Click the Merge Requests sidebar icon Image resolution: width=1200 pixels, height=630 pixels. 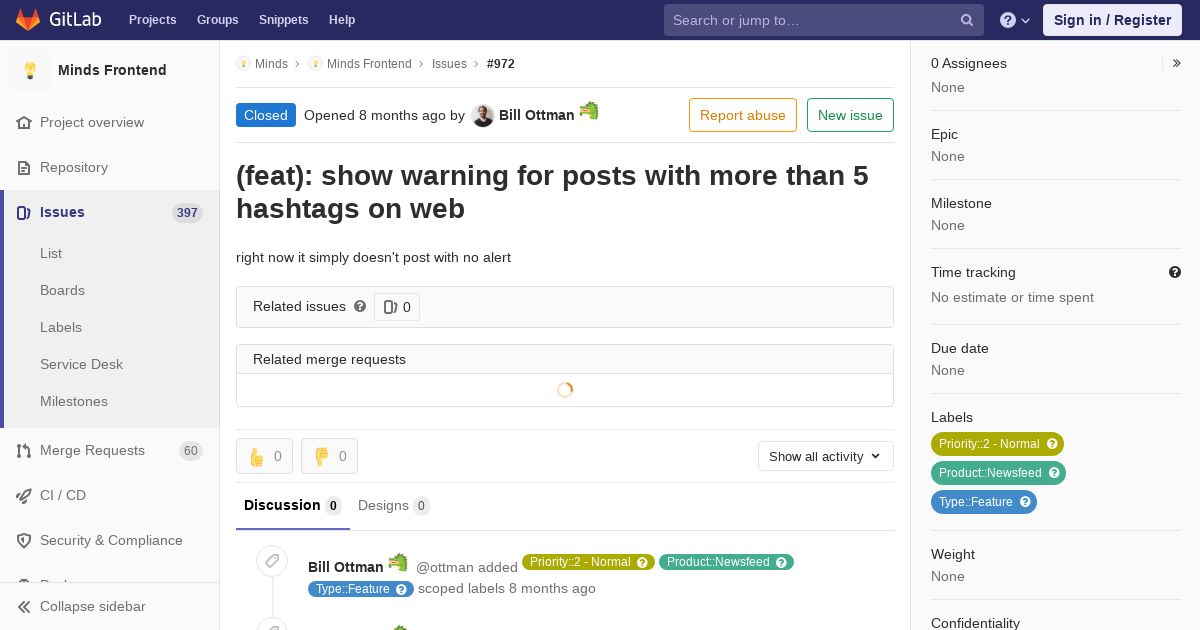(24, 450)
